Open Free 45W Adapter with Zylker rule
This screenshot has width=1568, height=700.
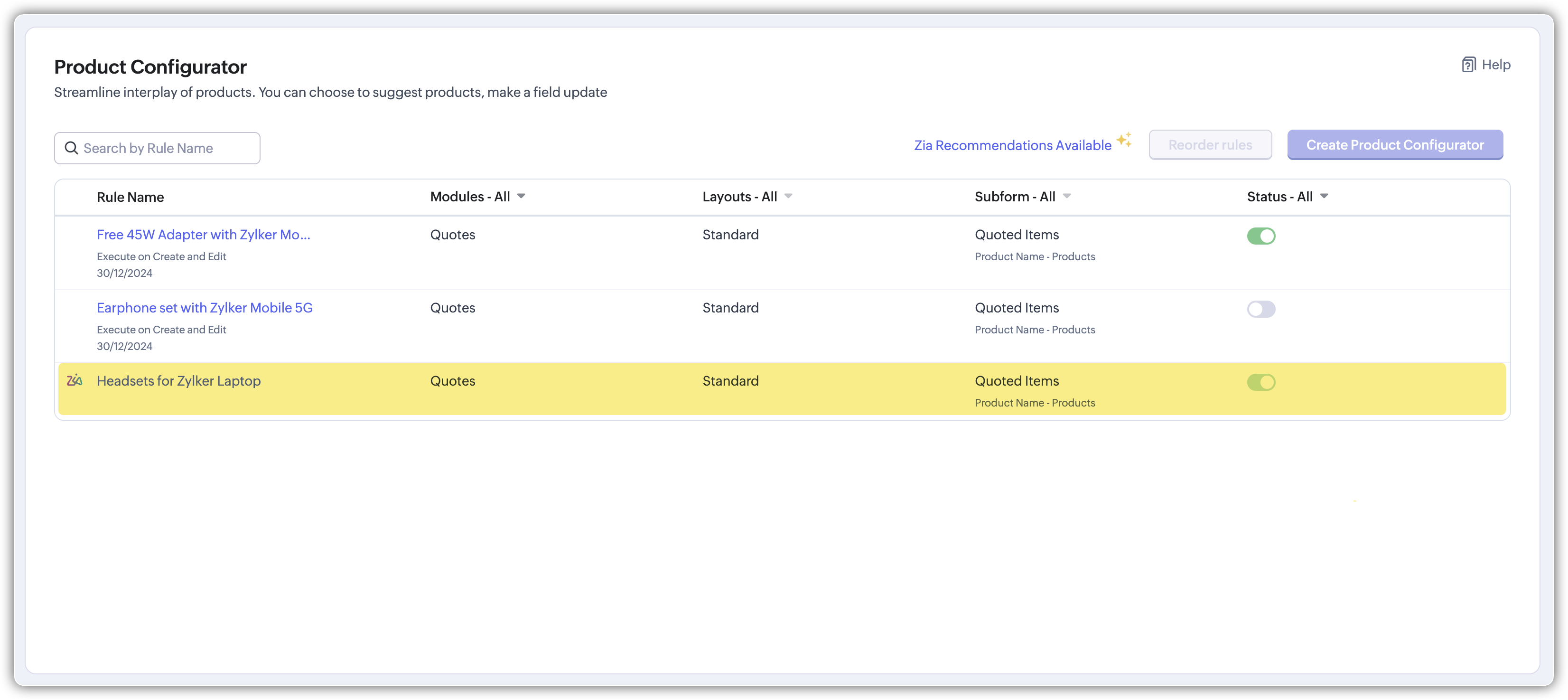203,235
